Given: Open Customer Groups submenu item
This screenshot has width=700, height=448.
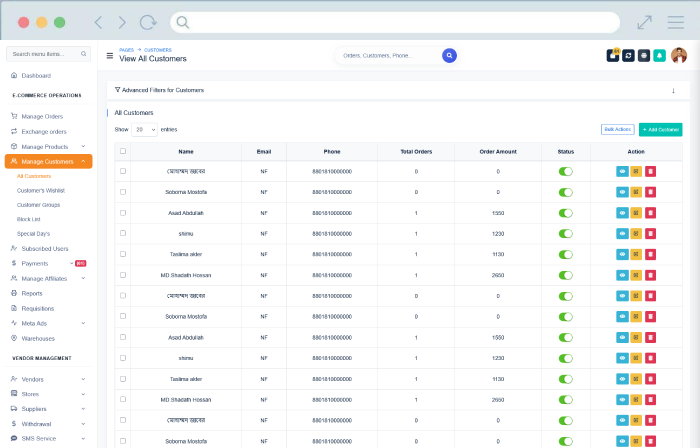Looking at the screenshot, I should [38, 204].
